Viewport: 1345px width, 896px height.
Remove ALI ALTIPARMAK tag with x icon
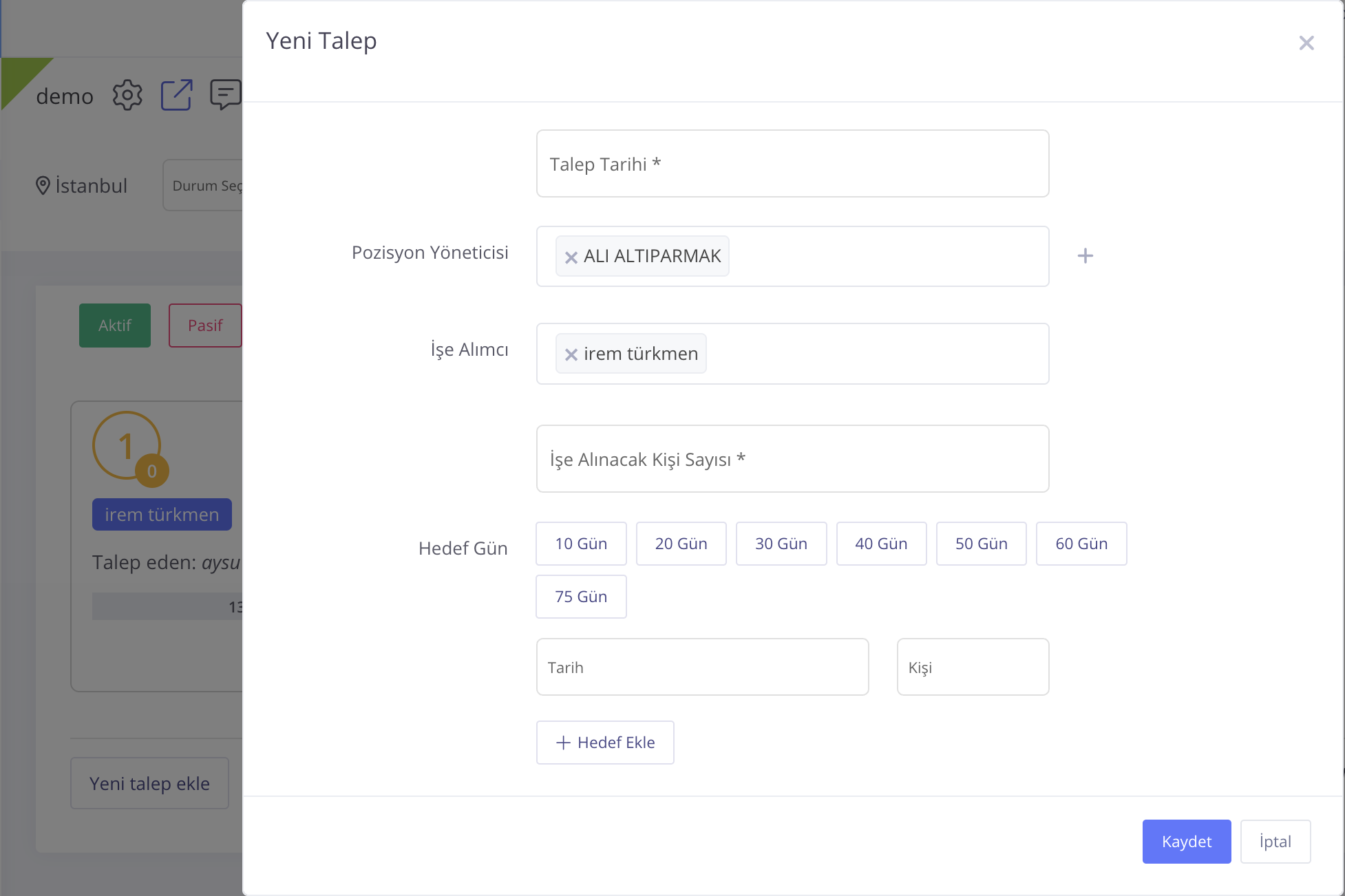pyautogui.click(x=571, y=257)
